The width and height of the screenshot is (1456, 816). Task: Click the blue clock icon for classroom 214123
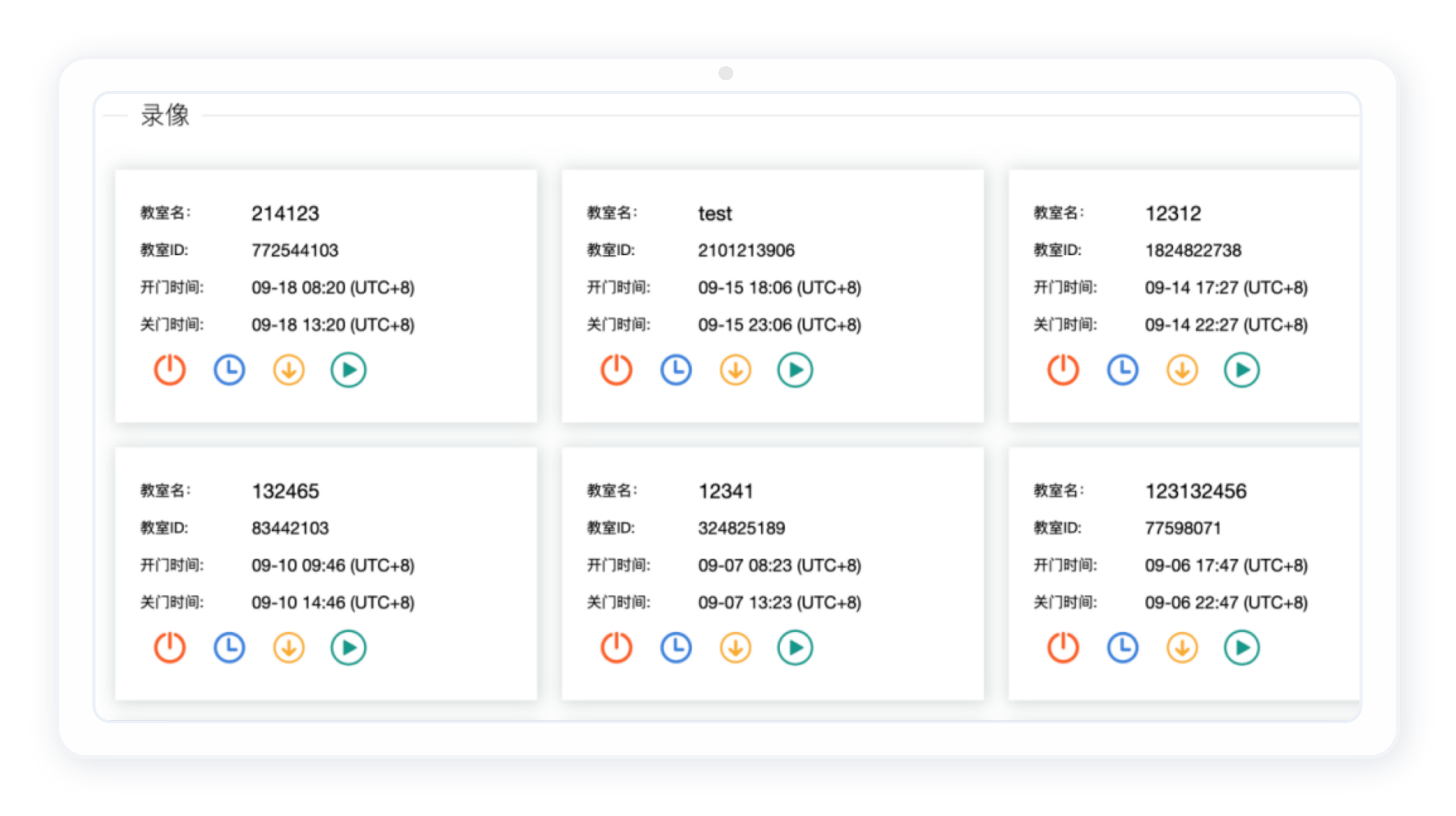click(230, 370)
